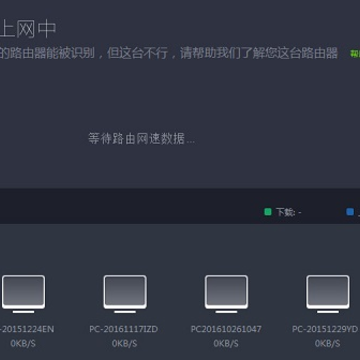This screenshot has height=360, width=360.
Task: Select the monitor icon above PC201610261047
Action: (x=226, y=294)
